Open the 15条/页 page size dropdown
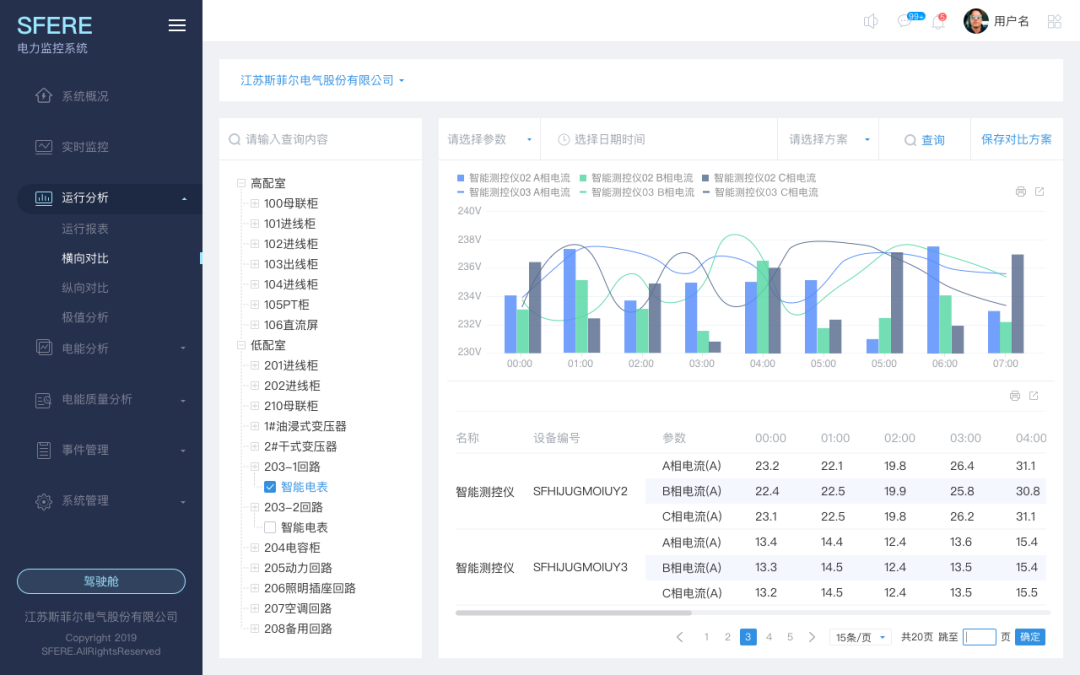1080x675 pixels. pos(860,637)
